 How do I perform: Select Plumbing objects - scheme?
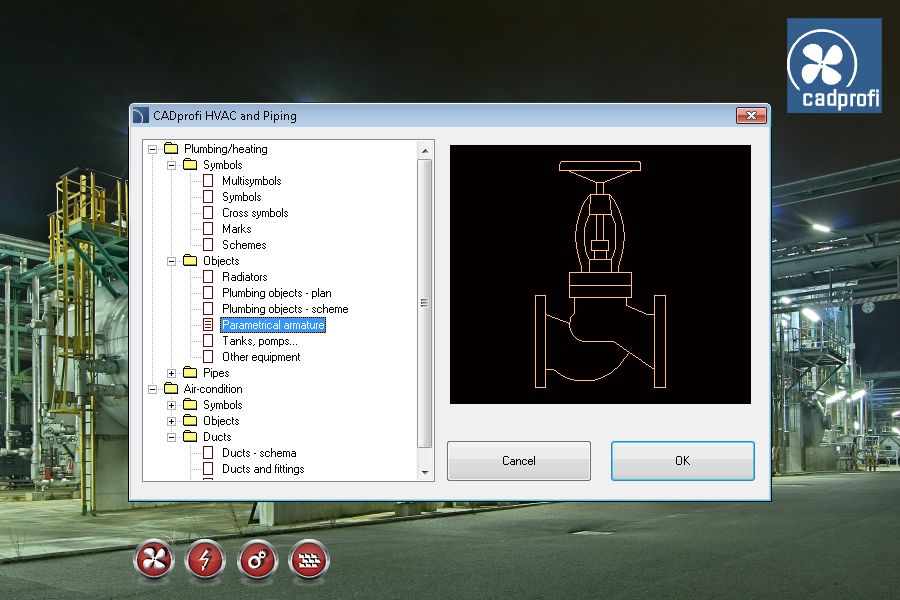coord(285,309)
